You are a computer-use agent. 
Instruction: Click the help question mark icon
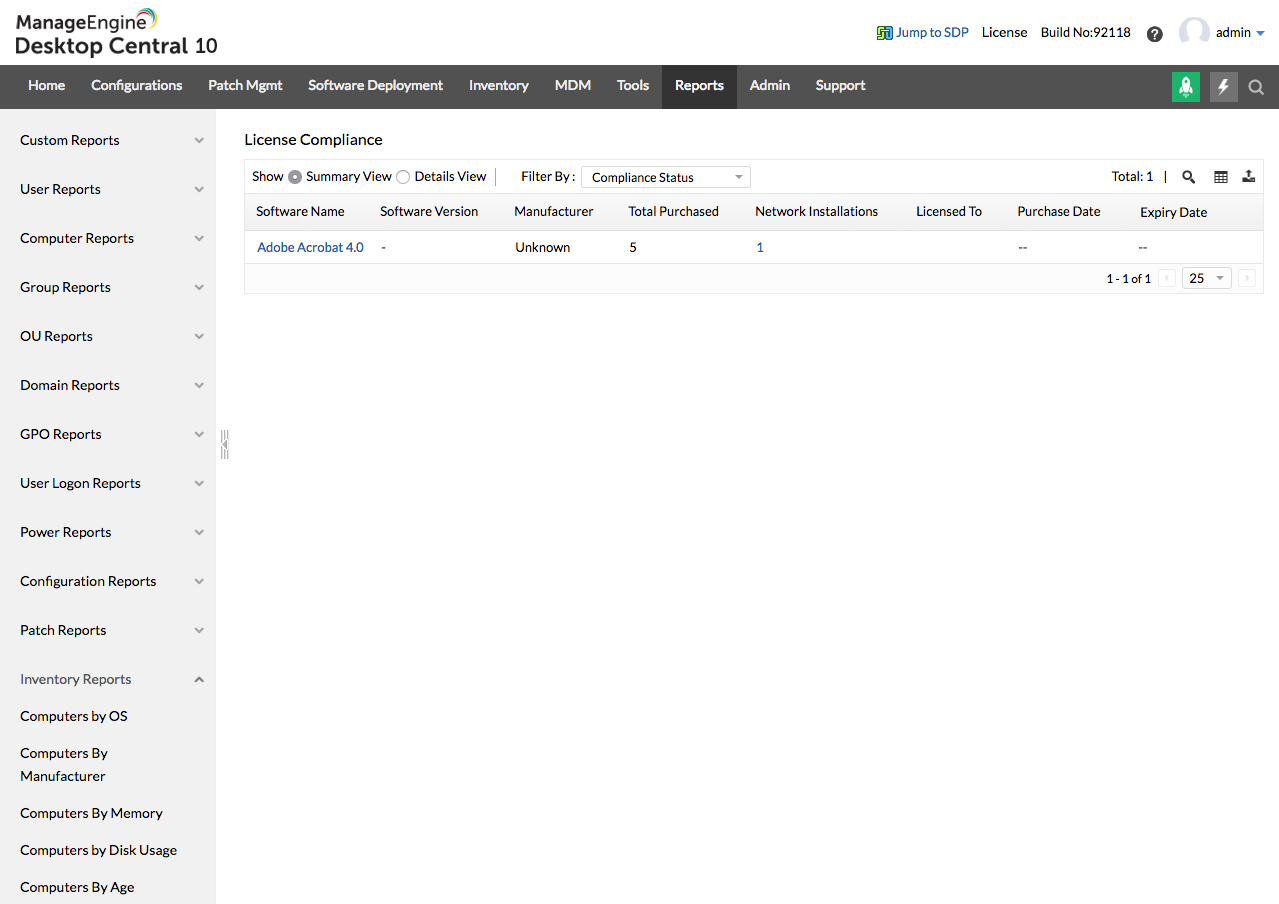click(x=1155, y=33)
